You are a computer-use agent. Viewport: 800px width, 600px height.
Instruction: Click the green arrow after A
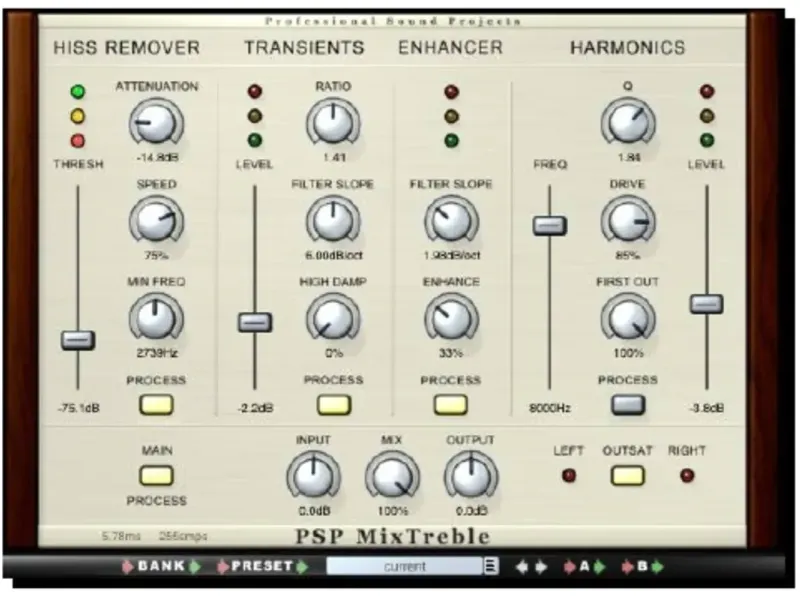600,567
